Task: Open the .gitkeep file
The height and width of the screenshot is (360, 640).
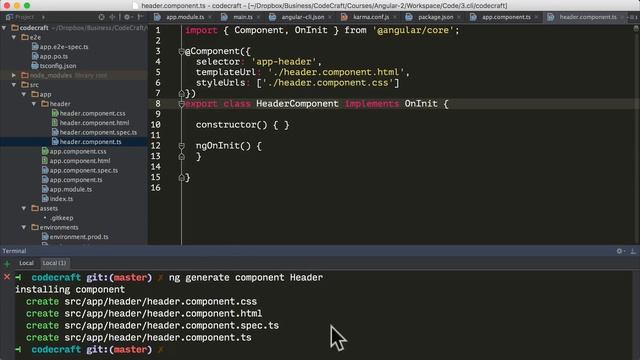Action: (62, 218)
